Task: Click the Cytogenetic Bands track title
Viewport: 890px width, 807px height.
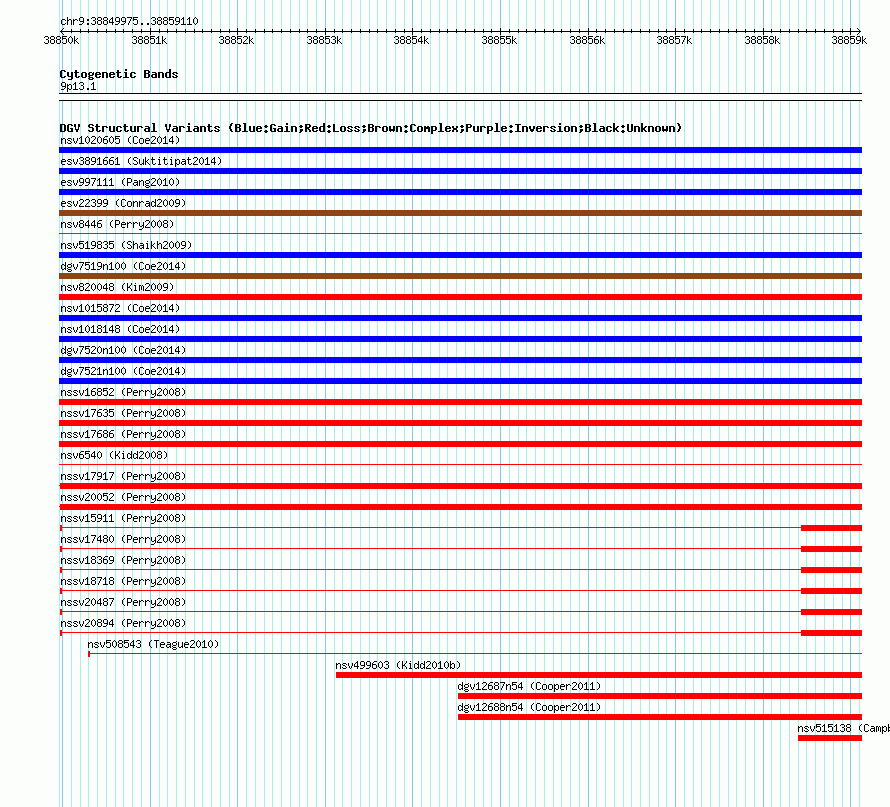Action: tap(119, 74)
